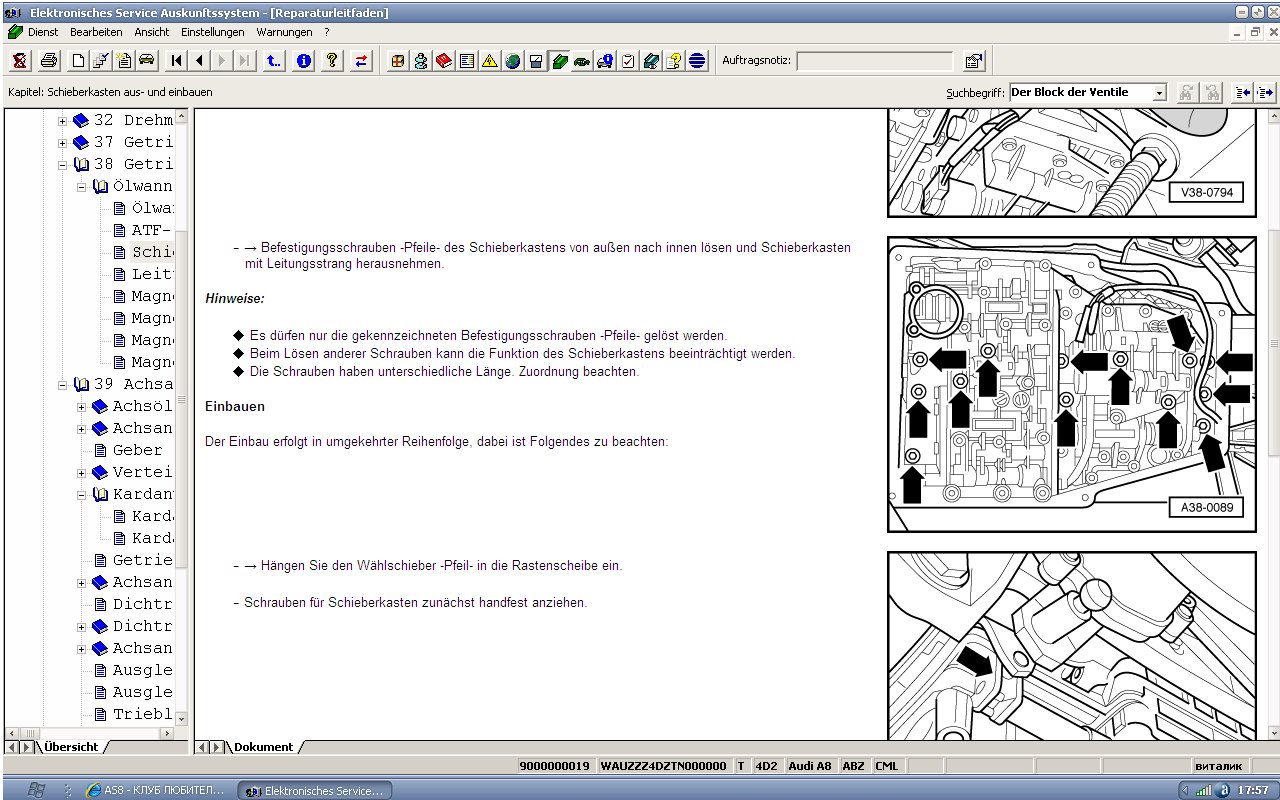Collapse the 'Ölwann' subtree
The image size is (1280, 800).
(82, 186)
